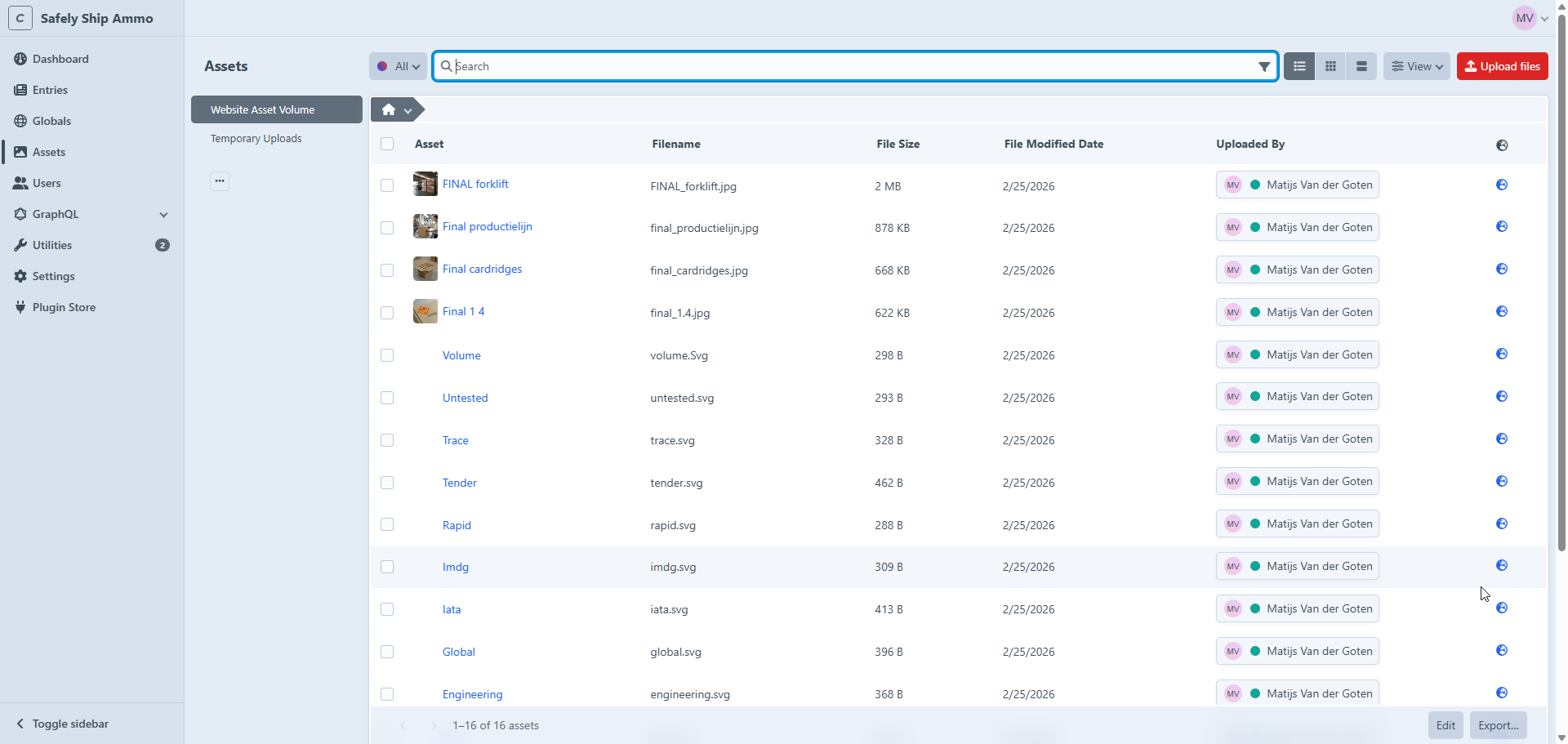Sort by File Modified Date header
This screenshot has width=1568, height=744.
pyautogui.click(x=1053, y=144)
